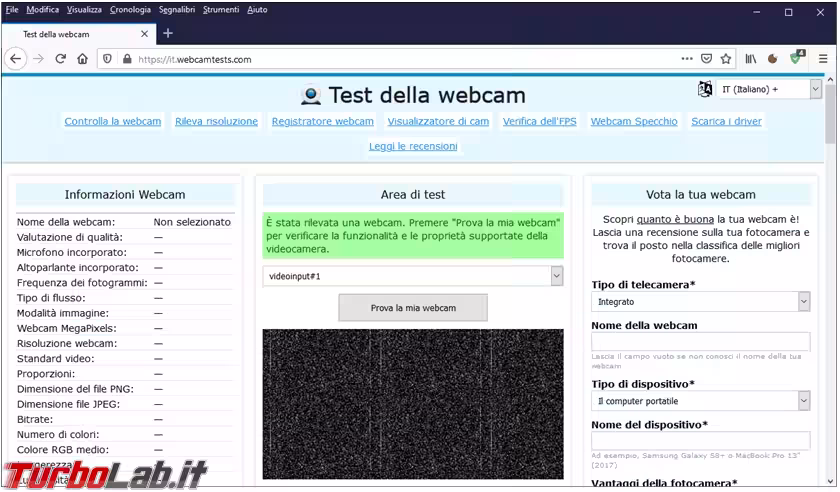This screenshot has height=492, width=840.
Task: Open the Tipo di dispositivo dropdown
Action: tap(701, 401)
